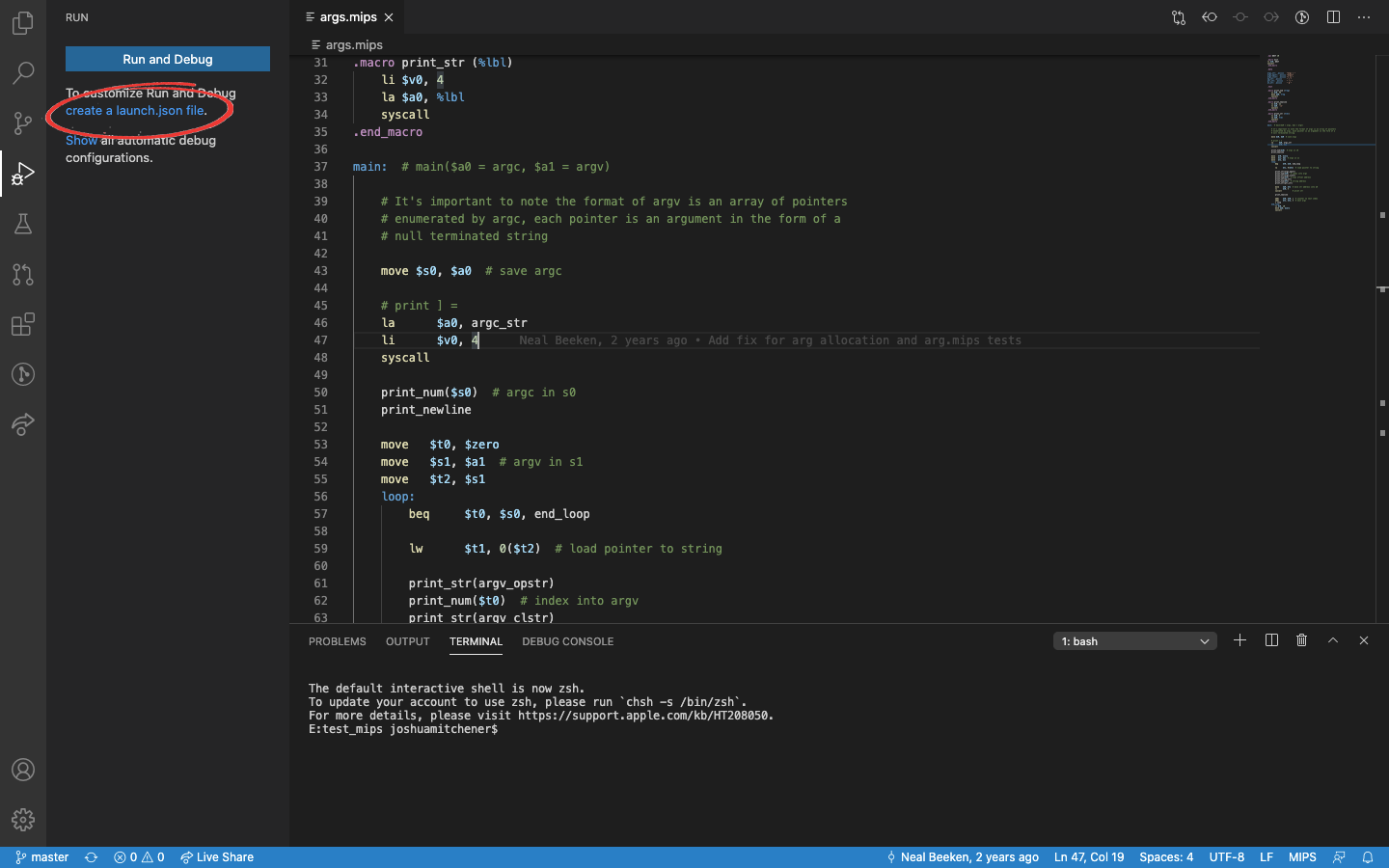
Task: Change indentation via 'Spaces: 4'
Action: 1166,857
